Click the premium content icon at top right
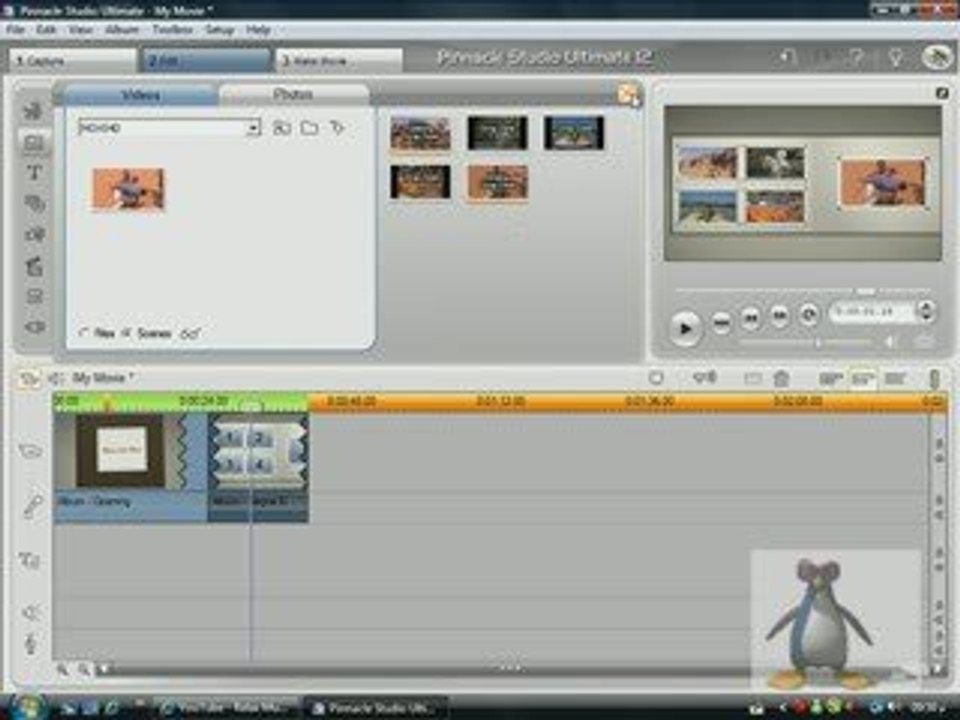The width and height of the screenshot is (960, 720). pos(936,58)
